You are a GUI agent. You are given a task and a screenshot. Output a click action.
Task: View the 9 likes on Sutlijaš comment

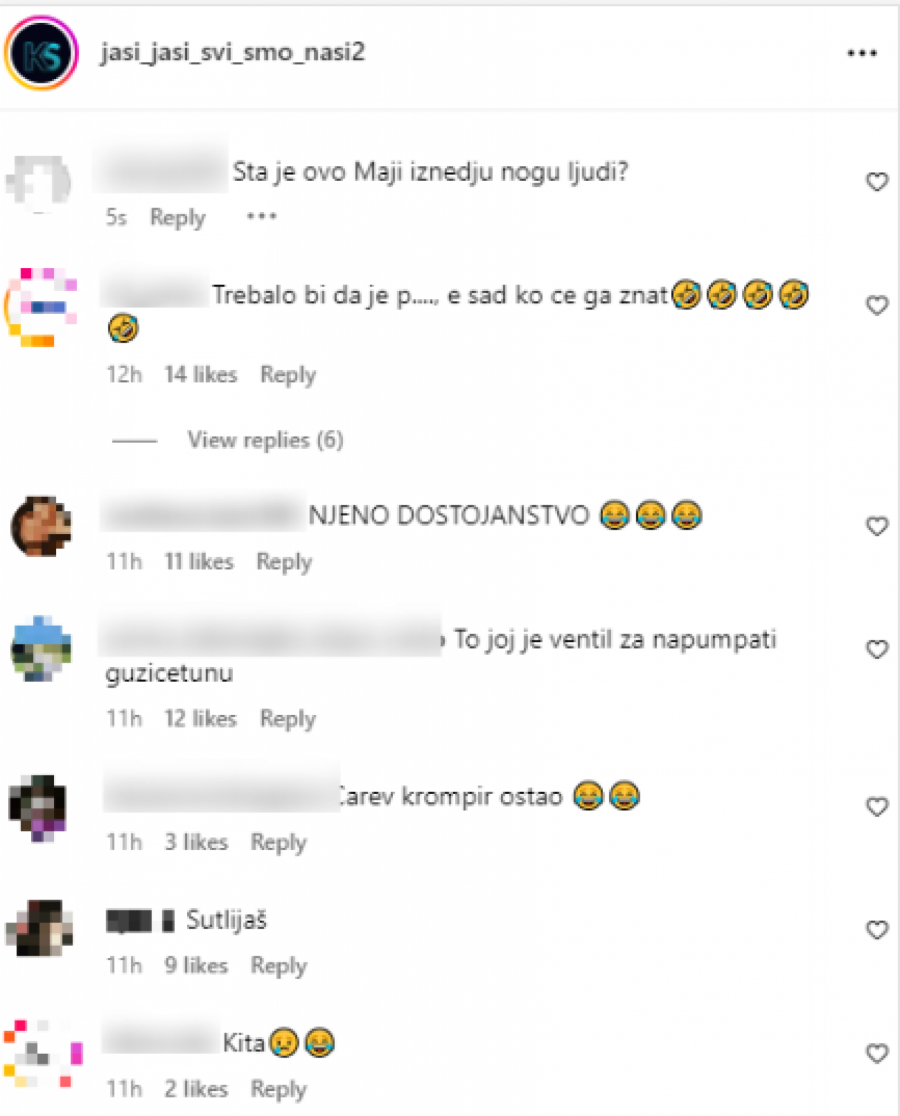(x=196, y=965)
